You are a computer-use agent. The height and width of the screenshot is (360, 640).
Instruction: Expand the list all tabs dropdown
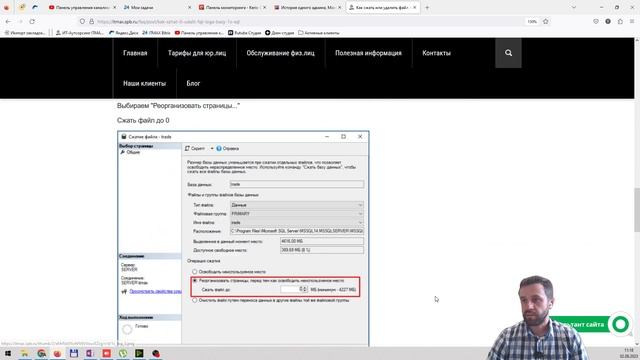tap(573, 7)
